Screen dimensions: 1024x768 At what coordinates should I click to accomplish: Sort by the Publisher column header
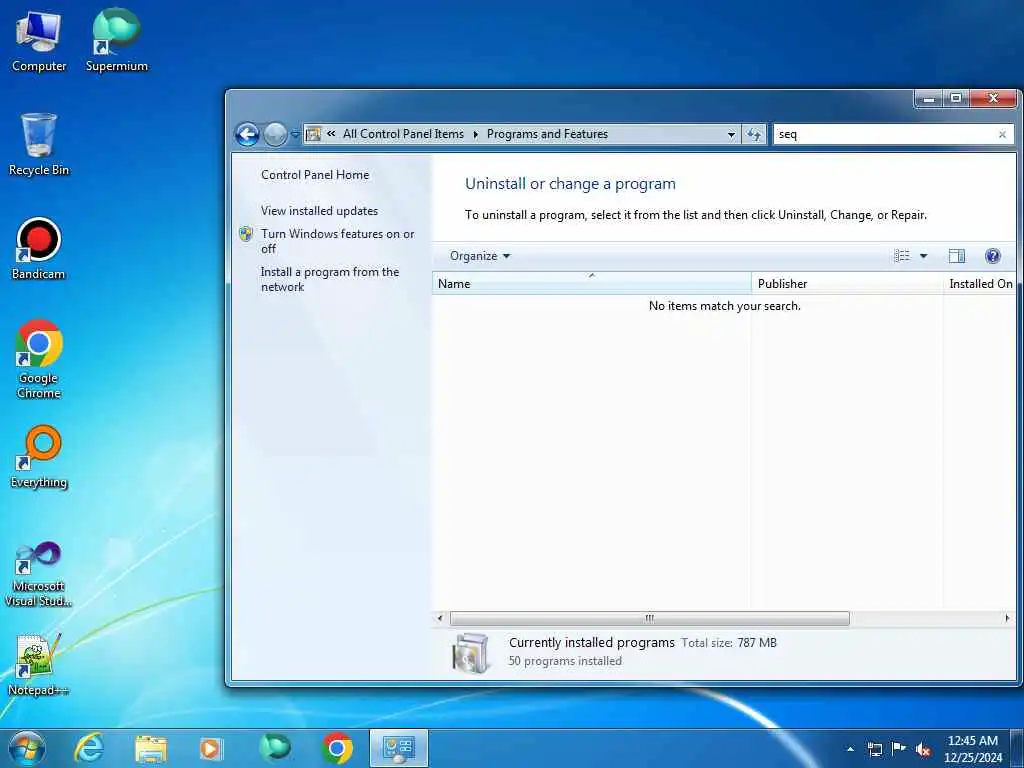coord(847,283)
